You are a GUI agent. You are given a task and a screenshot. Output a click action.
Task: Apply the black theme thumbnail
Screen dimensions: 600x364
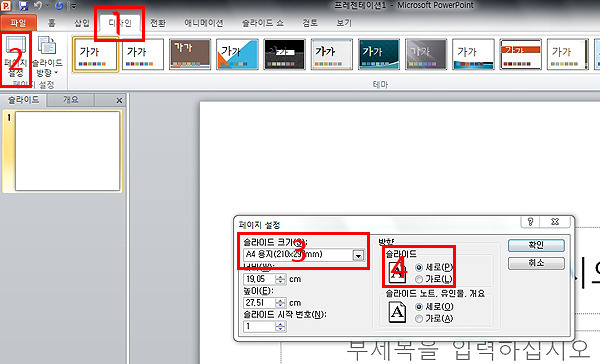tap(284, 54)
